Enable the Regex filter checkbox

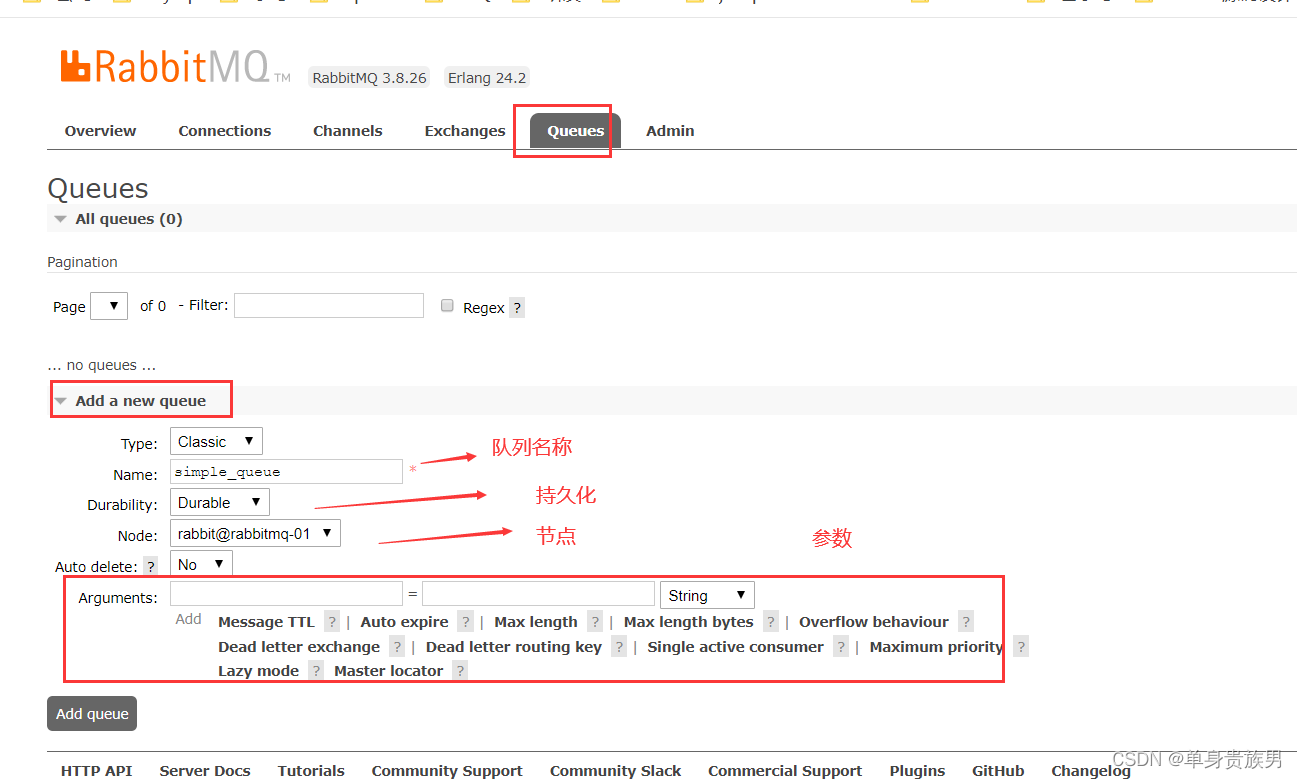coord(448,306)
